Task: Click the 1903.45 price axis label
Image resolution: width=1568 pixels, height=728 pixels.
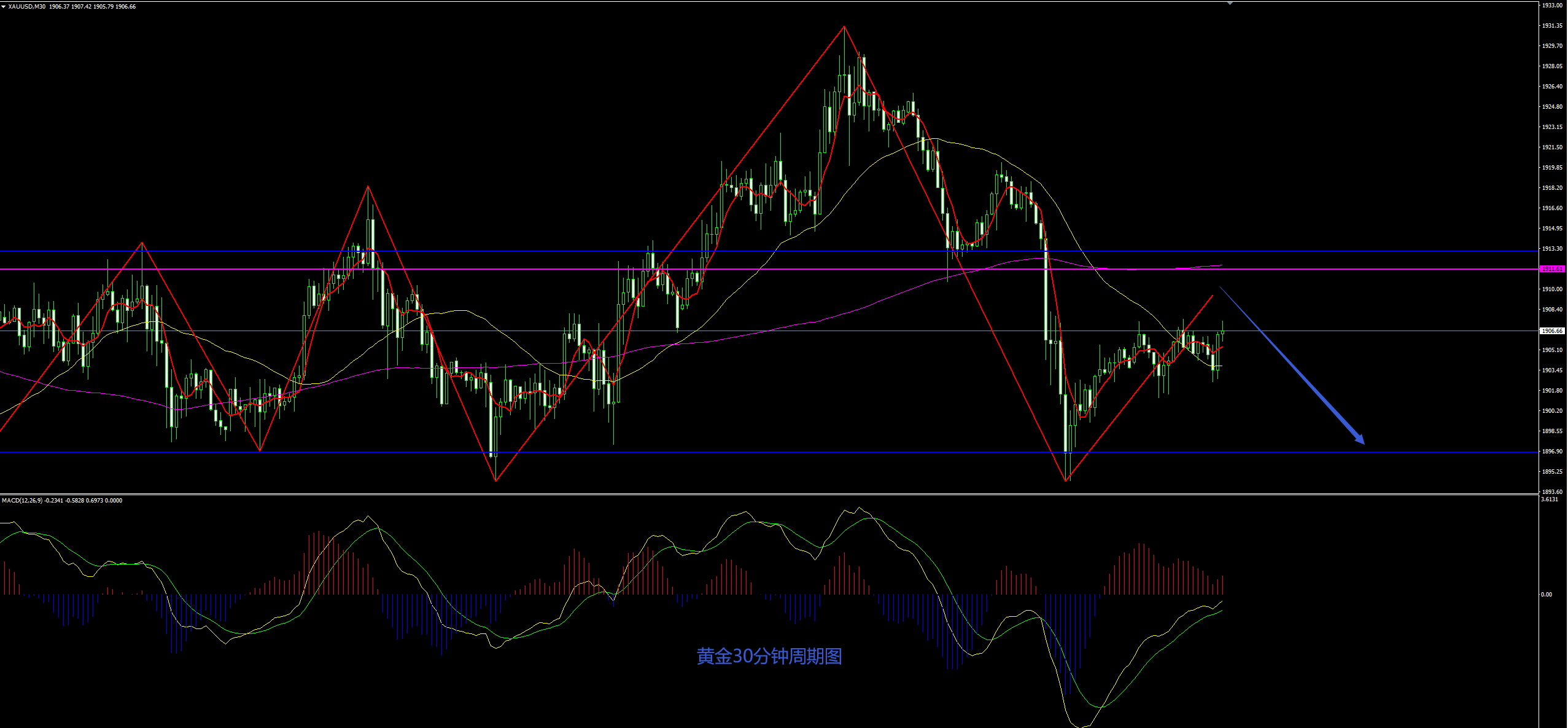Action: tap(1552, 370)
